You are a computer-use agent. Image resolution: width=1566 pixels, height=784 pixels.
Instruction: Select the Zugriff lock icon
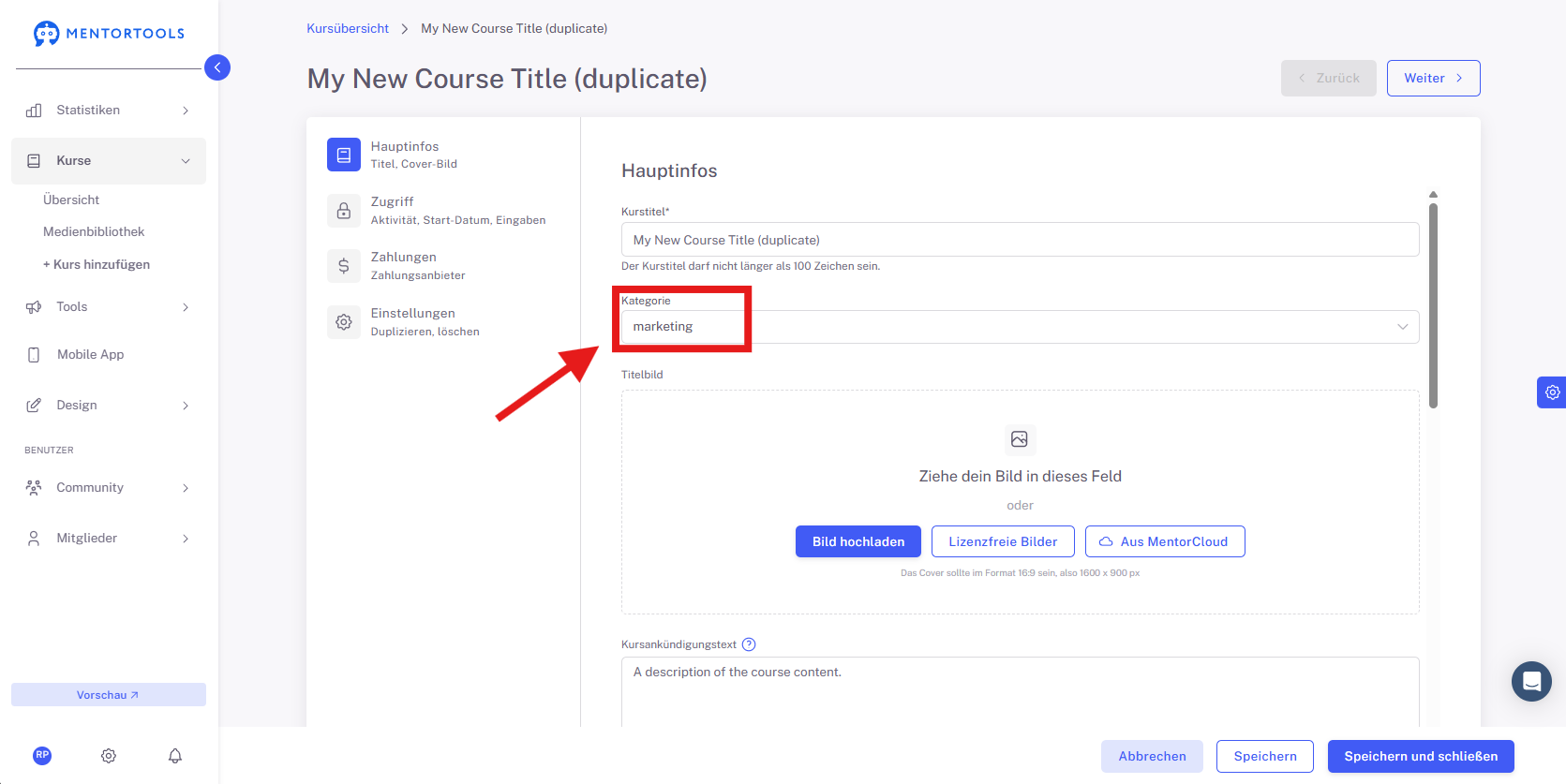coord(344,211)
